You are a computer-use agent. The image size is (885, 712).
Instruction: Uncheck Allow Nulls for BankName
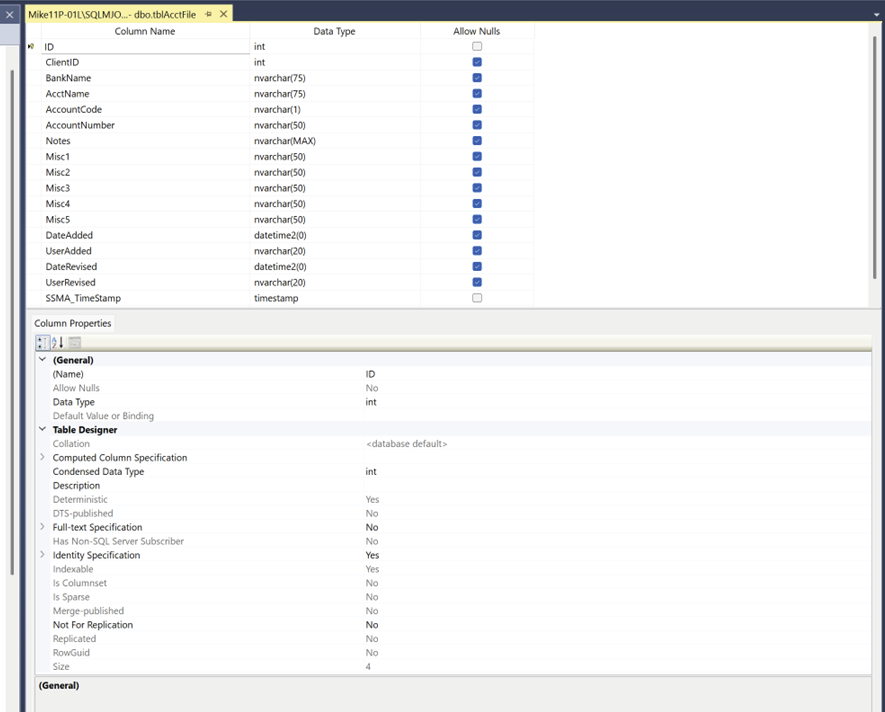[x=477, y=78]
